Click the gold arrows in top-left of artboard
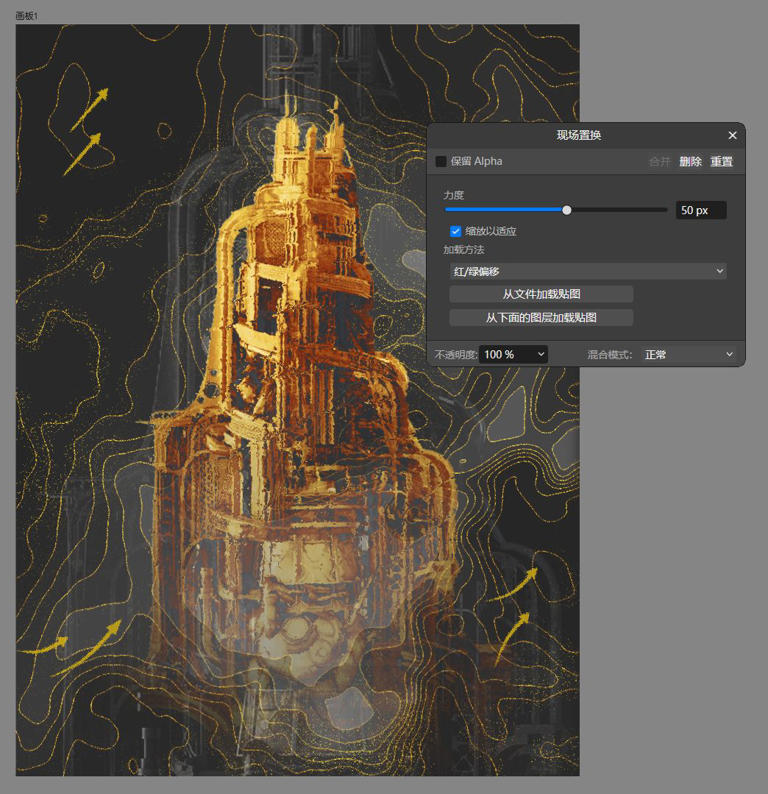Image resolution: width=768 pixels, height=794 pixels. tap(87, 130)
